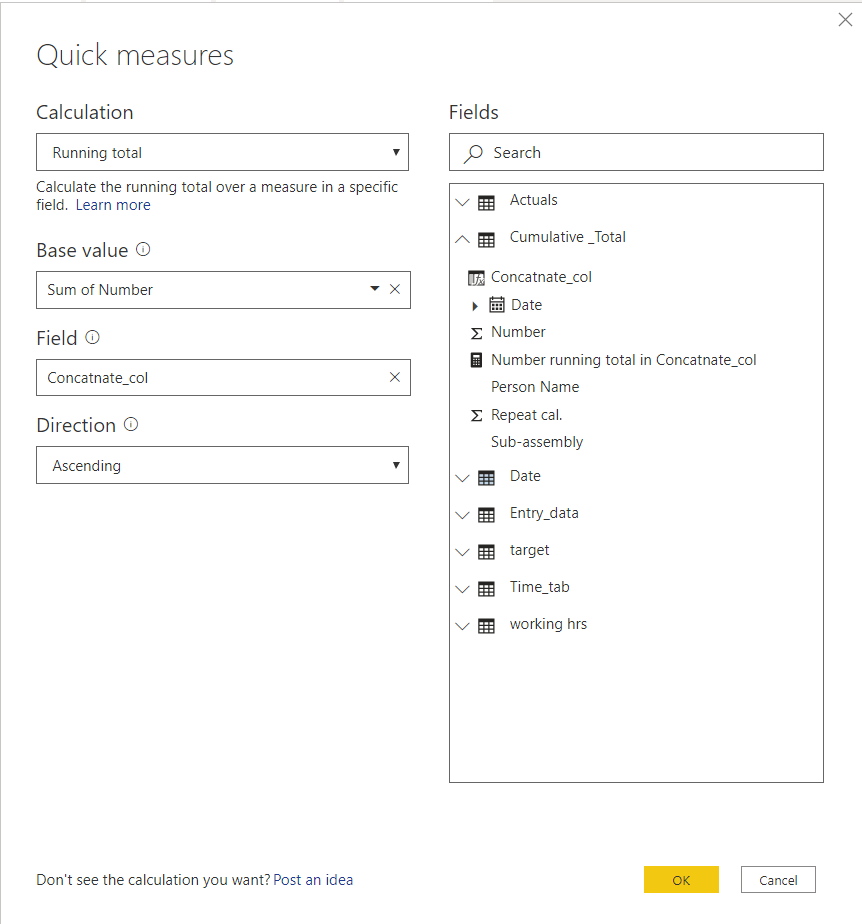Expand the Date table chevron

tap(463, 478)
